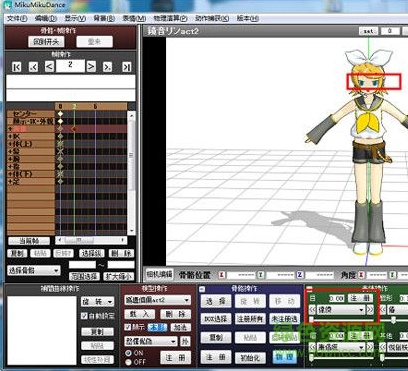Open the 选择骨骼 dropdown

(34, 270)
